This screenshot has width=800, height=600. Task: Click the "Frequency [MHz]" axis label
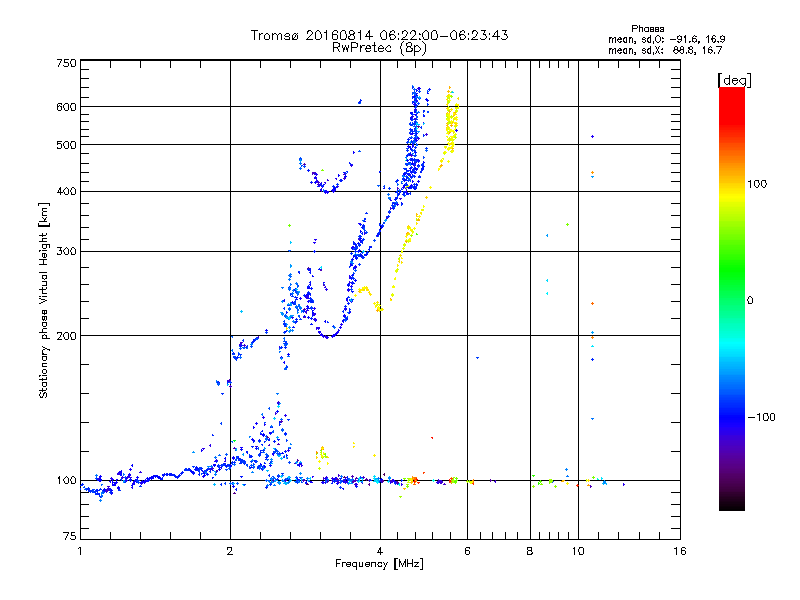(x=379, y=564)
